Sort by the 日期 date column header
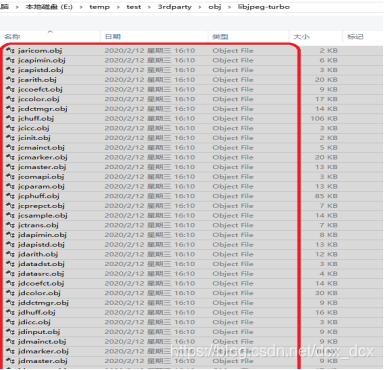The height and width of the screenshot is (370, 384). pos(113,37)
